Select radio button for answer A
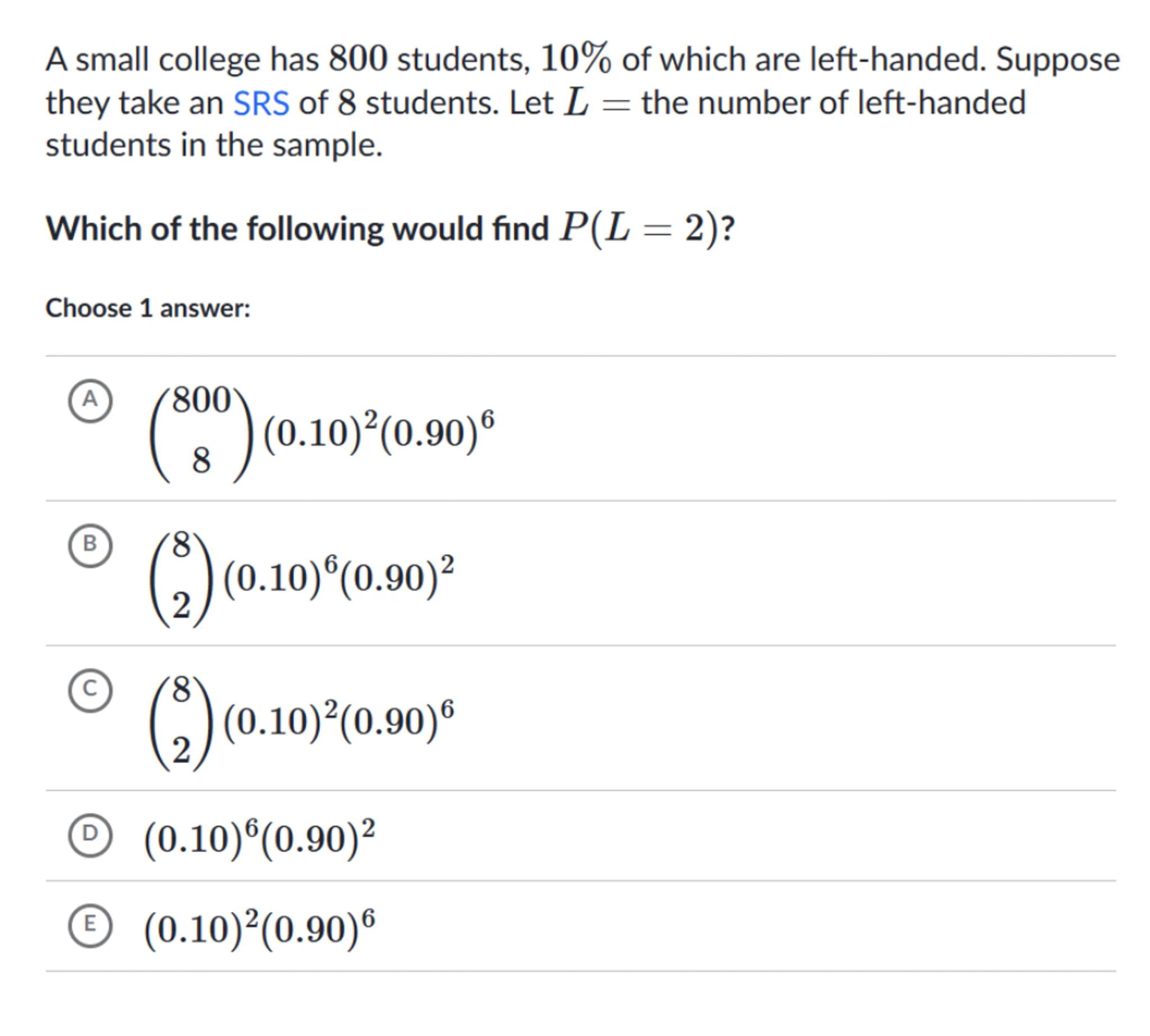This screenshot has width=1150, height=1036. point(90,400)
